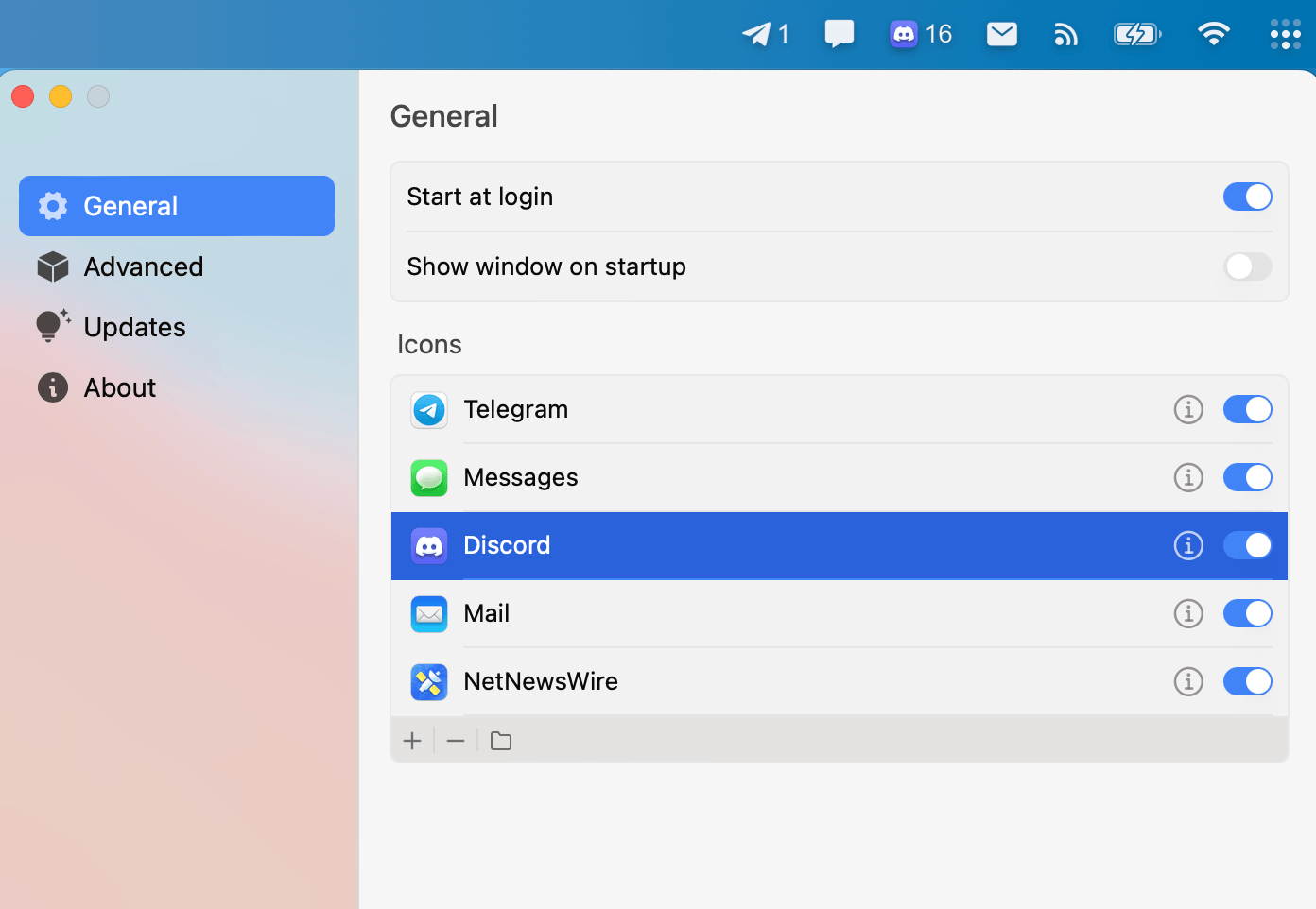Open Telegram menu bar icon
Viewport: 1316px width, 909px height.
[765, 35]
